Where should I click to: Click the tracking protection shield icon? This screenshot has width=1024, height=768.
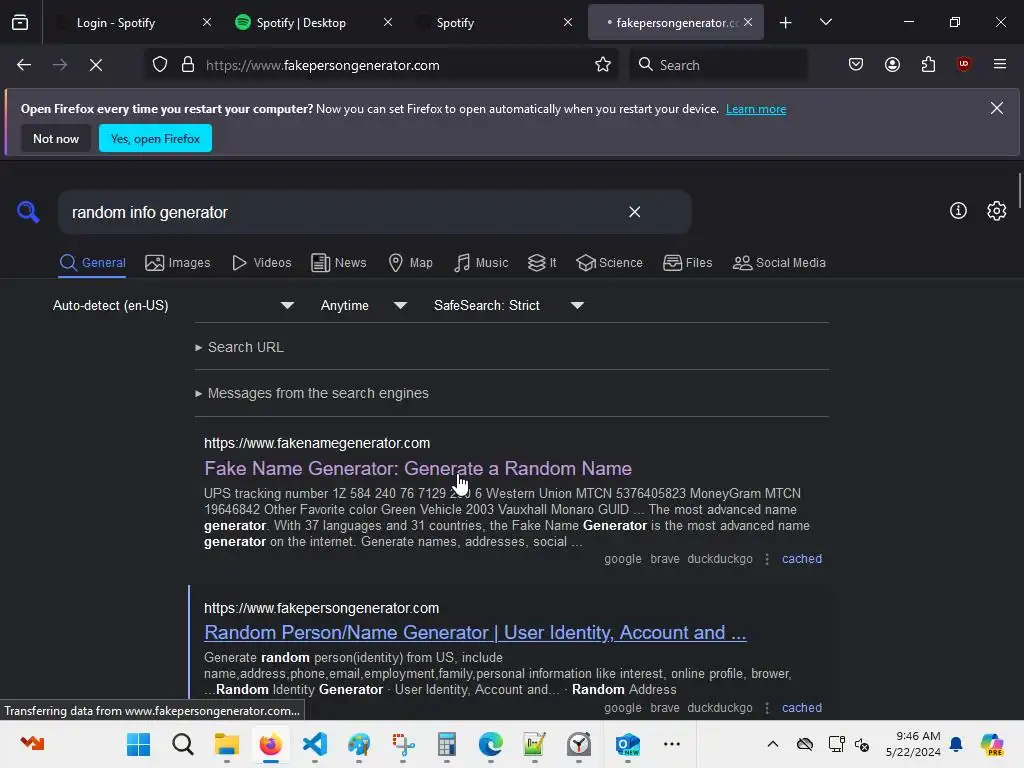pos(160,65)
